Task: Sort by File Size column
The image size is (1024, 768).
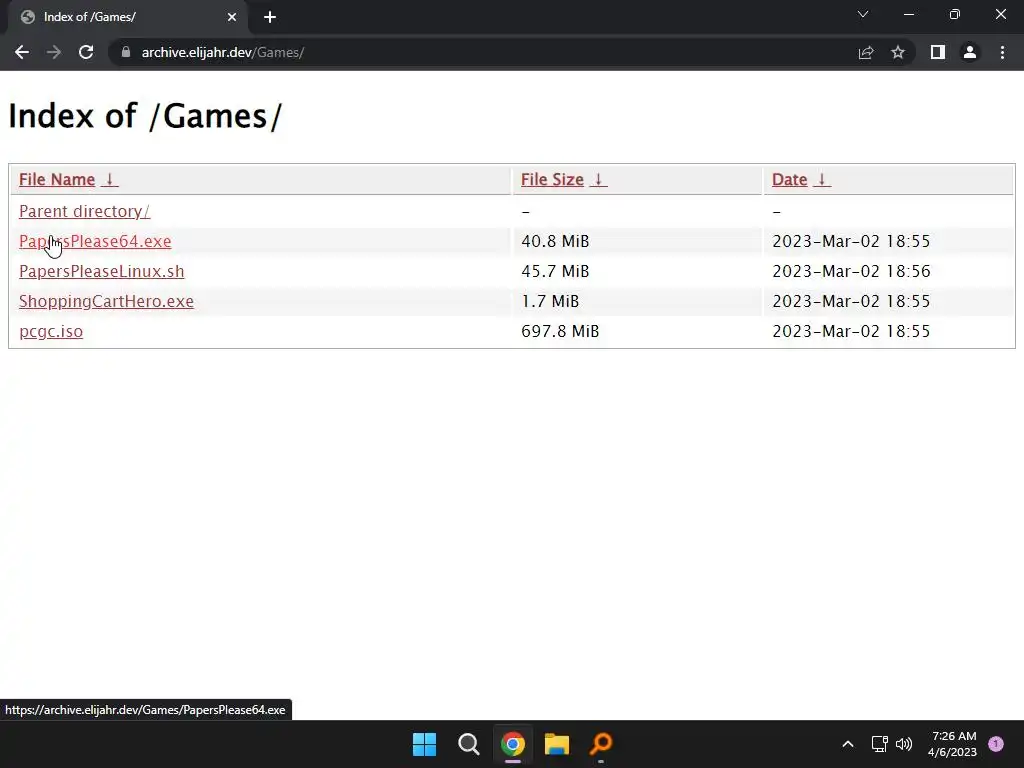Action: click(x=552, y=180)
